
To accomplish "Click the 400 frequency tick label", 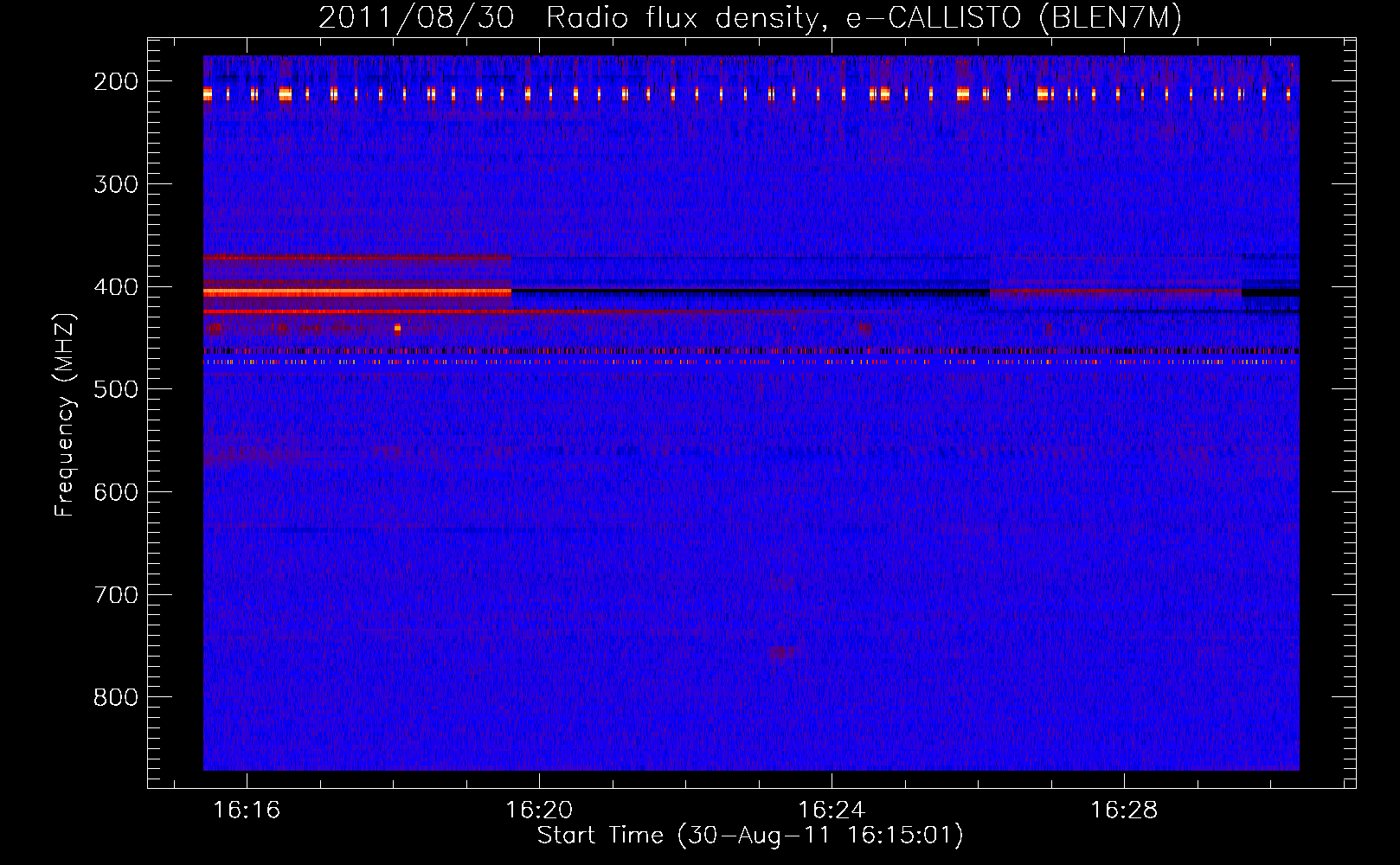I will (x=115, y=287).
